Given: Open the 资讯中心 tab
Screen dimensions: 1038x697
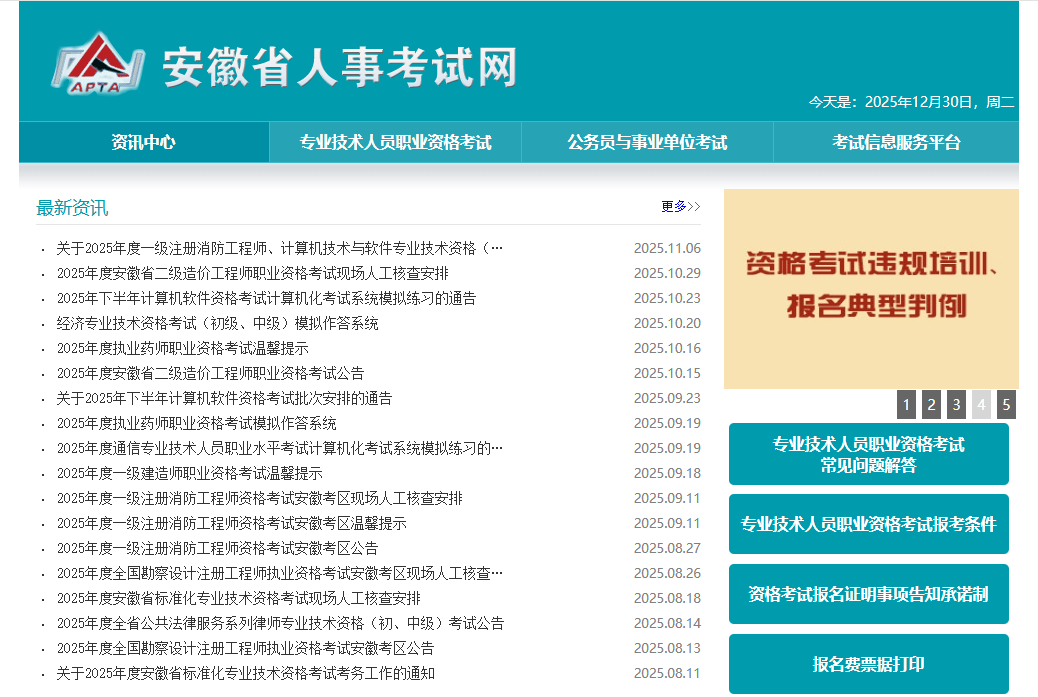Looking at the screenshot, I should click(143, 142).
